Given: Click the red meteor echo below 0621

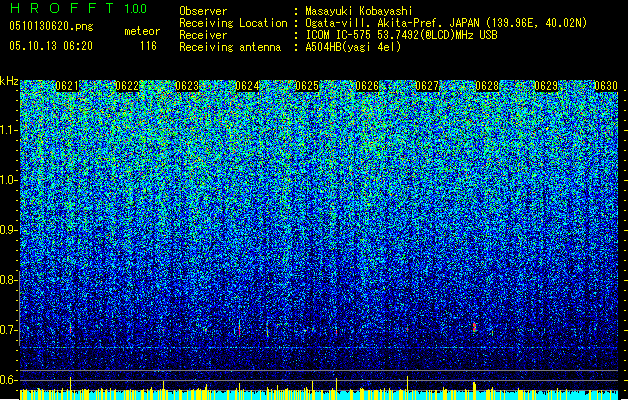Looking at the screenshot, I should point(71,330).
